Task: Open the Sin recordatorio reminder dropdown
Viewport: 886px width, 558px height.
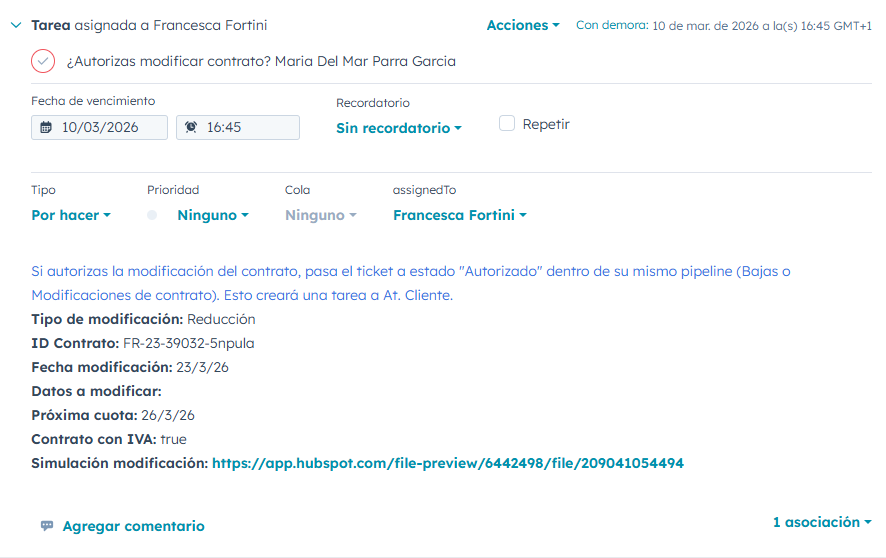Action: pyautogui.click(x=399, y=128)
